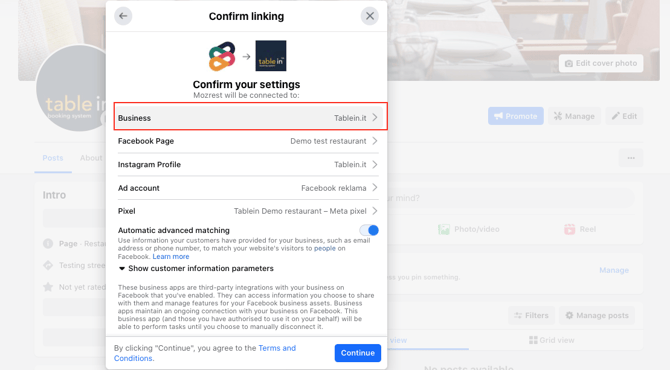The height and width of the screenshot is (370, 670).
Task: Click the Tablein dark logo thumbnail
Action: (271, 56)
